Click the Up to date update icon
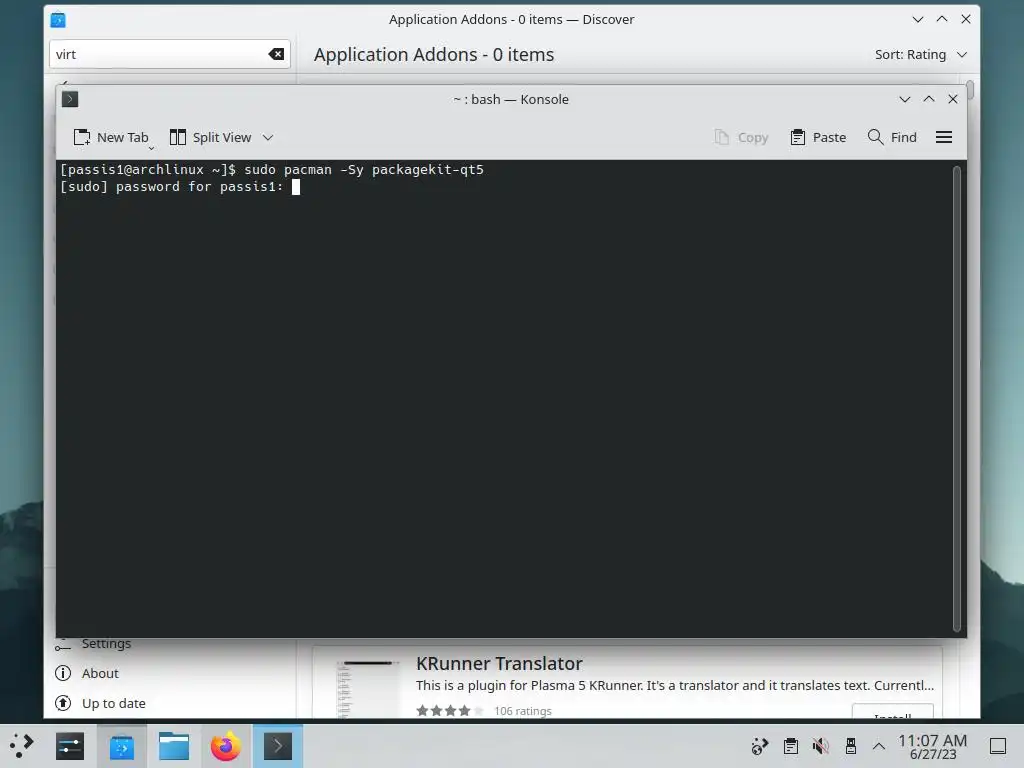Screen dimensions: 1024x768 (63, 703)
